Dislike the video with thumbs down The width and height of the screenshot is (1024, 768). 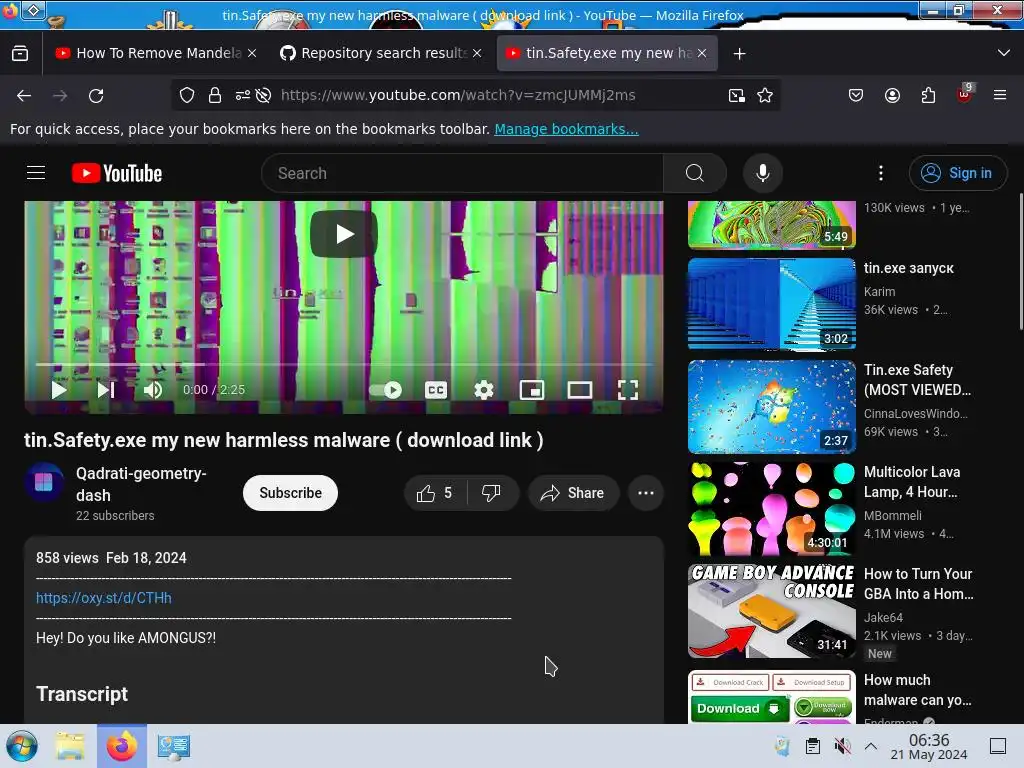[492, 493]
